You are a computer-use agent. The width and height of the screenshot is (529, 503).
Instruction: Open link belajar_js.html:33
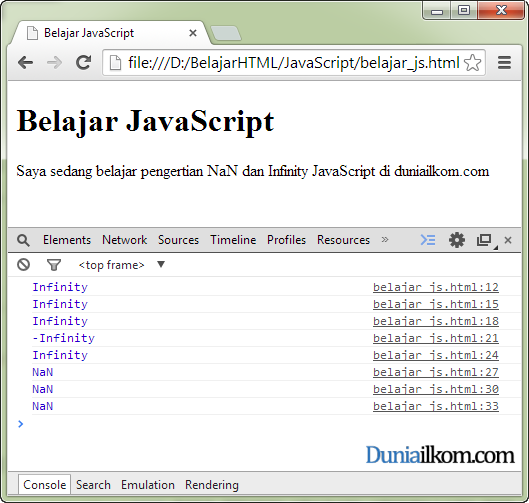click(x=436, y=406)
